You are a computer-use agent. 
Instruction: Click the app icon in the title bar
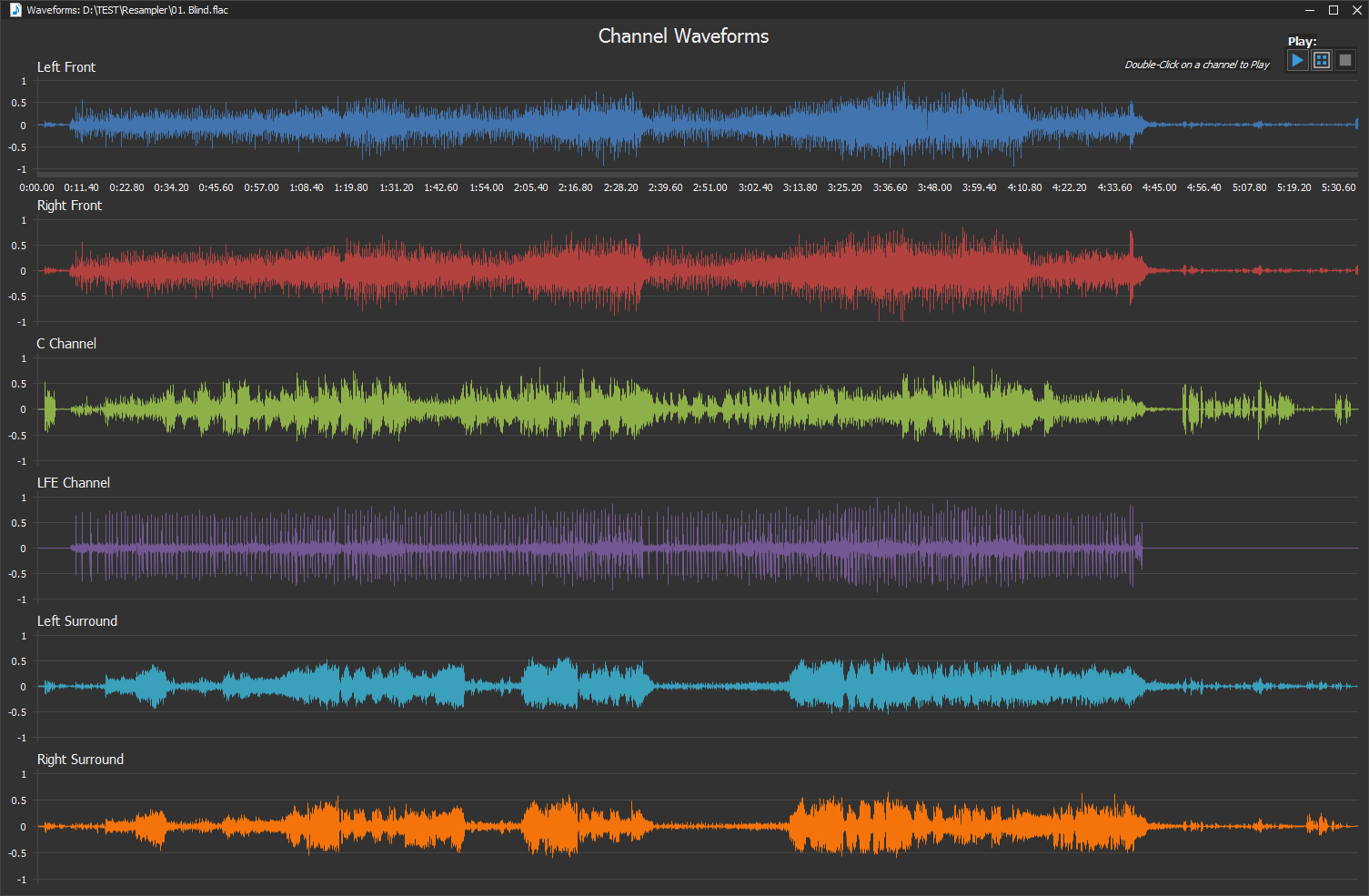click(x=15, y=10)
